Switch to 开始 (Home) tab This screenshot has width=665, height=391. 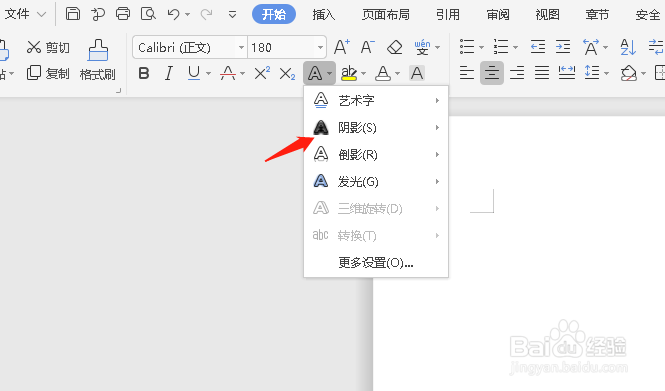pyautogui.click(x=274, y=14)
